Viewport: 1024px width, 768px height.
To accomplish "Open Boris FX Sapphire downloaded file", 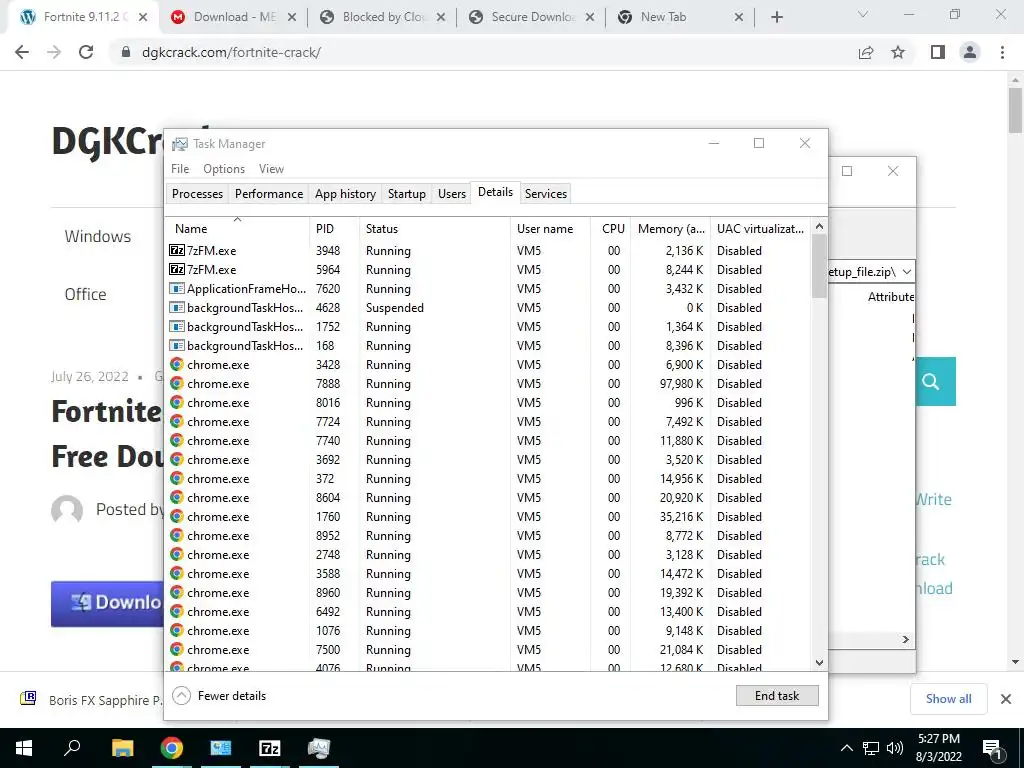I will (91, 699).
